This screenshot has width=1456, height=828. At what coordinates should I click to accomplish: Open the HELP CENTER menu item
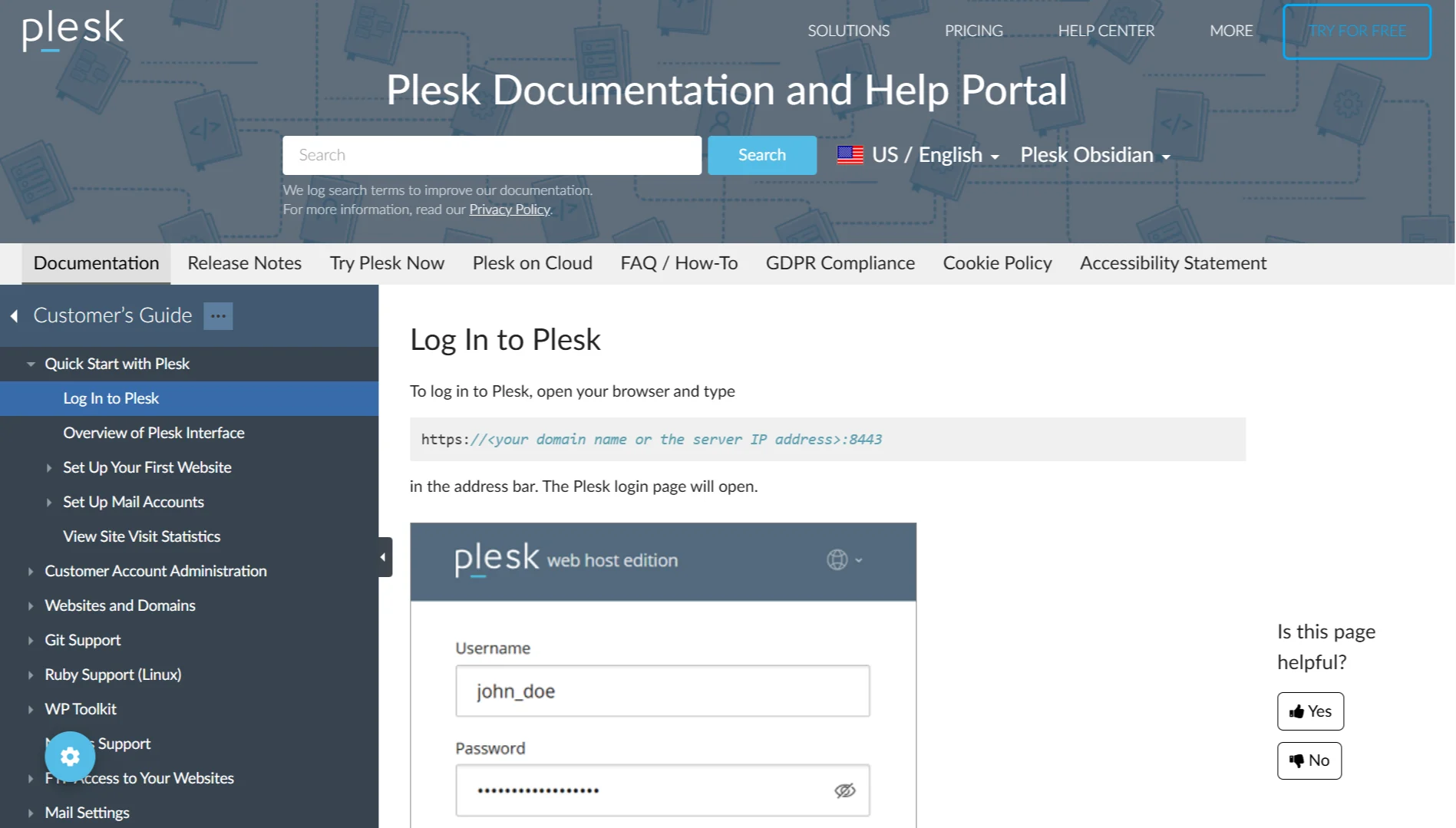pos(1106,31)
